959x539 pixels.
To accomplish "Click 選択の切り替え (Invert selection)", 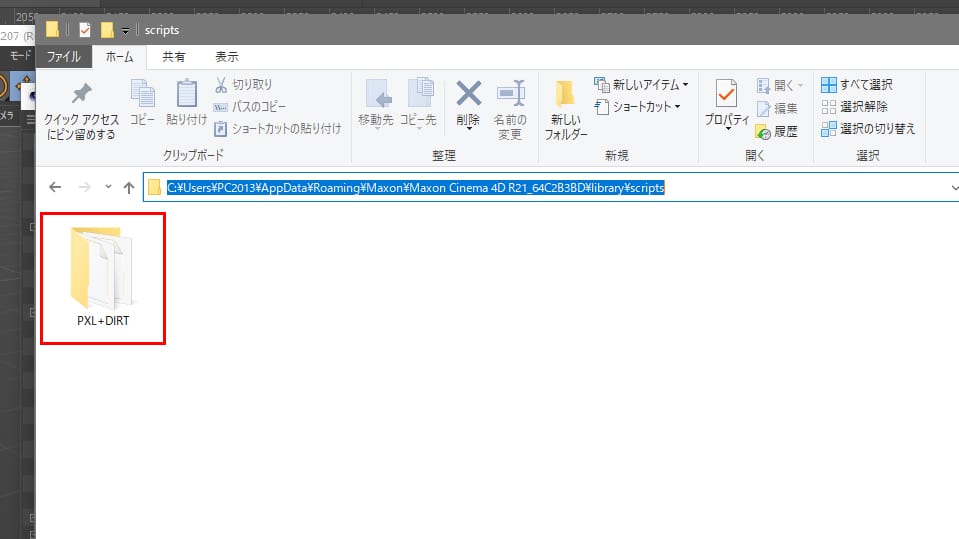I will click(868, 128).
